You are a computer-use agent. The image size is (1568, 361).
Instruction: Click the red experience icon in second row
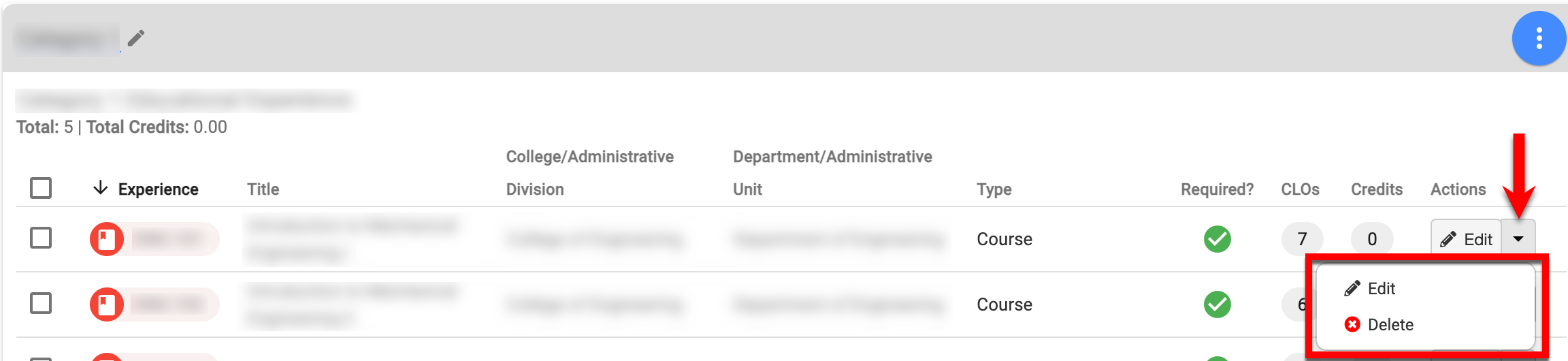coord(107,304)
